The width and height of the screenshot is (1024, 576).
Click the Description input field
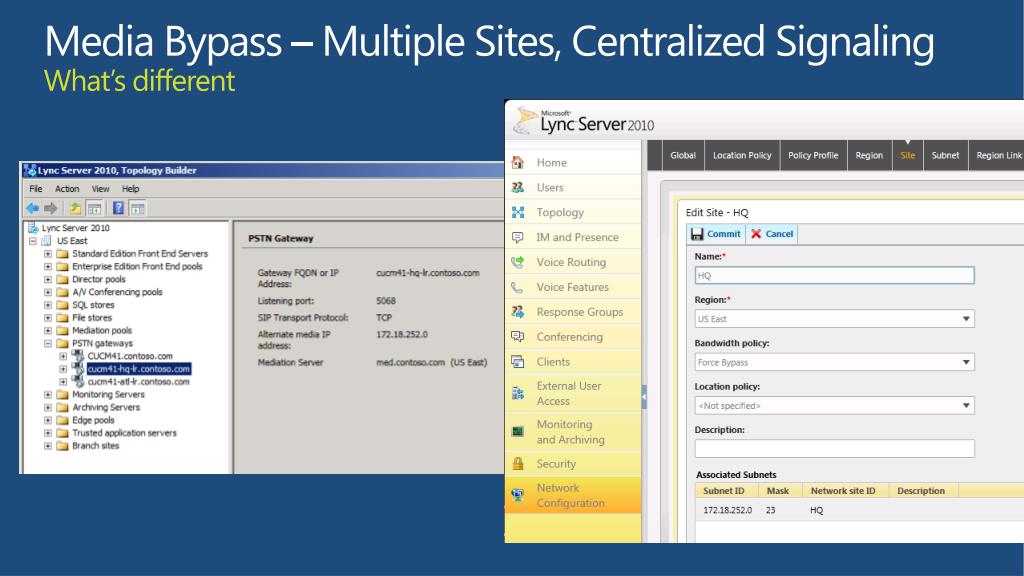click(834, 448)
